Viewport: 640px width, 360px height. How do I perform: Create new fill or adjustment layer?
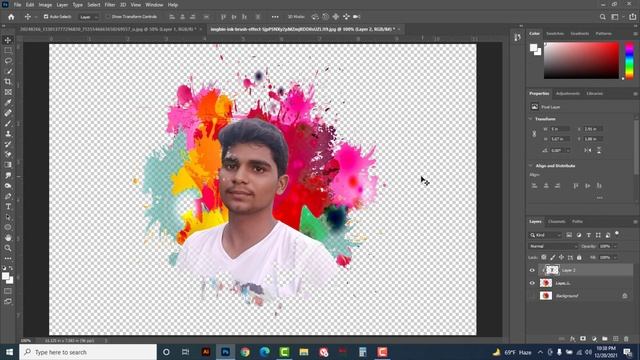594,339
